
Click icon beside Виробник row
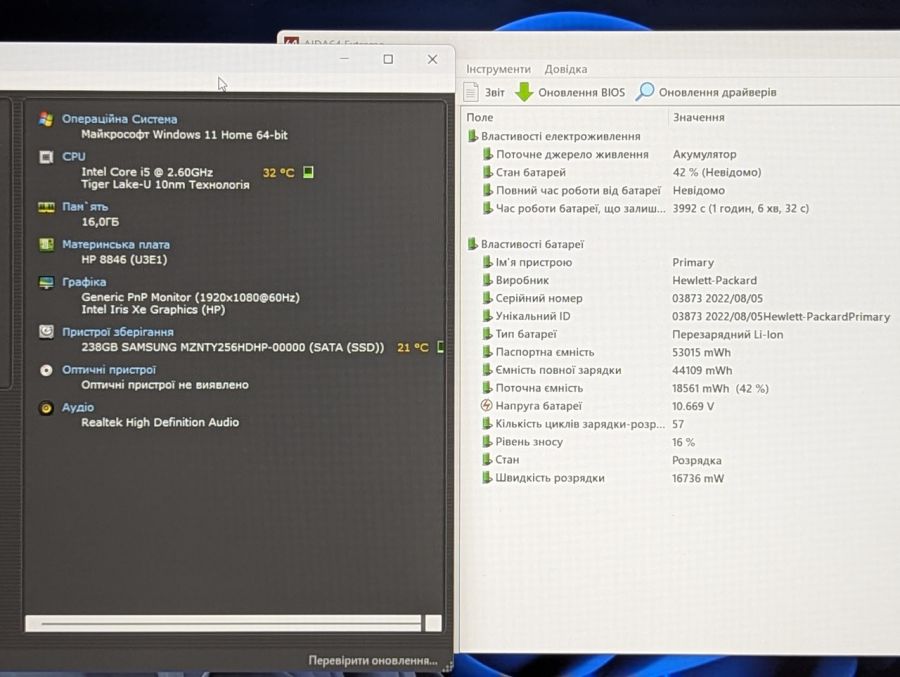(487, 280)
